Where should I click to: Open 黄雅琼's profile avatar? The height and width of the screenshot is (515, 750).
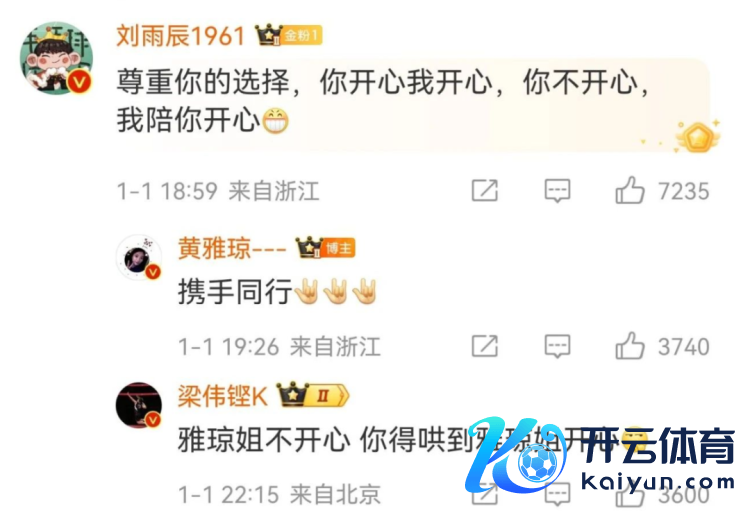(139, 257)
